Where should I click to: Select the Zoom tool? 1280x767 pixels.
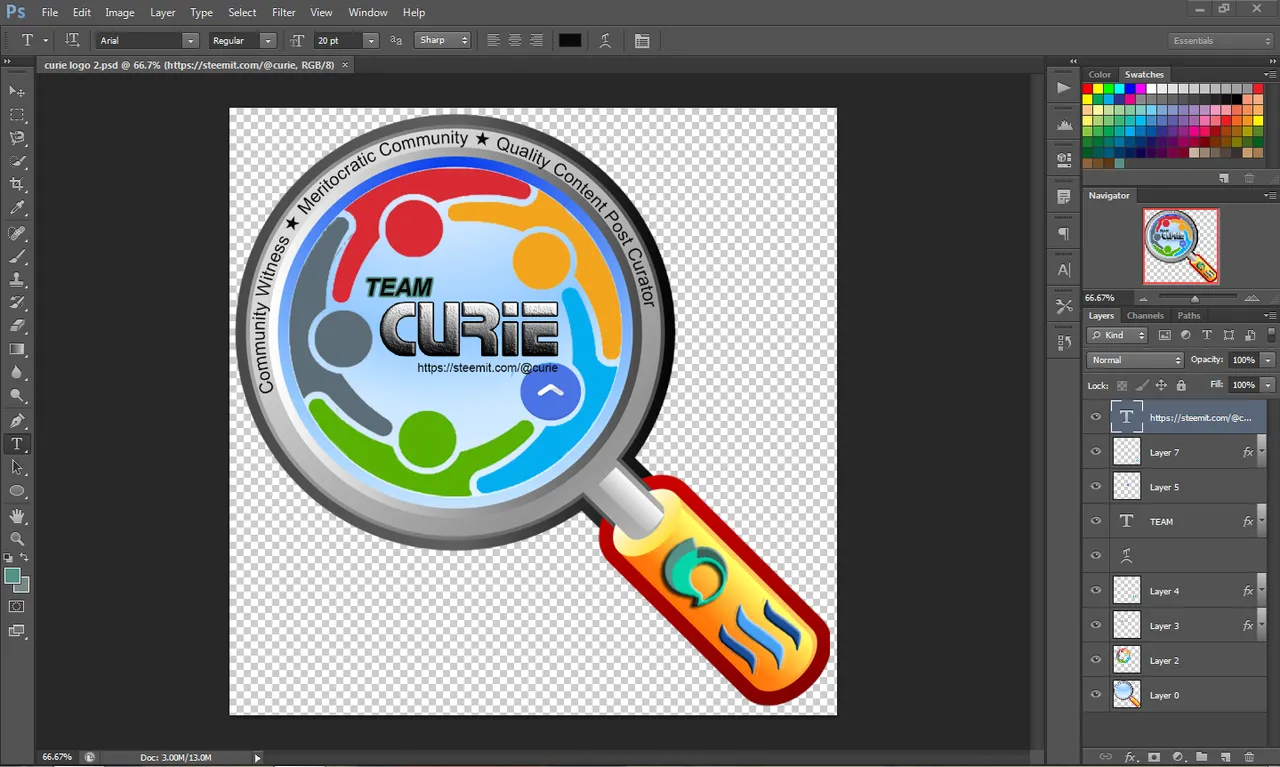point(17,539)
